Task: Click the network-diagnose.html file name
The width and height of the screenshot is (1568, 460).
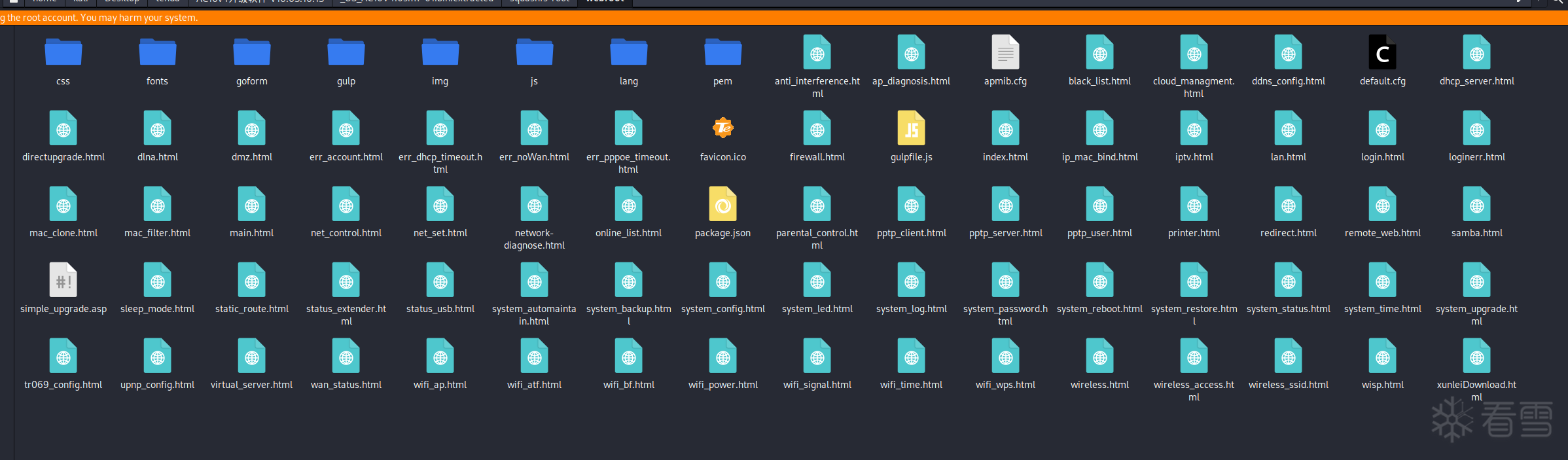Action: 534,239
